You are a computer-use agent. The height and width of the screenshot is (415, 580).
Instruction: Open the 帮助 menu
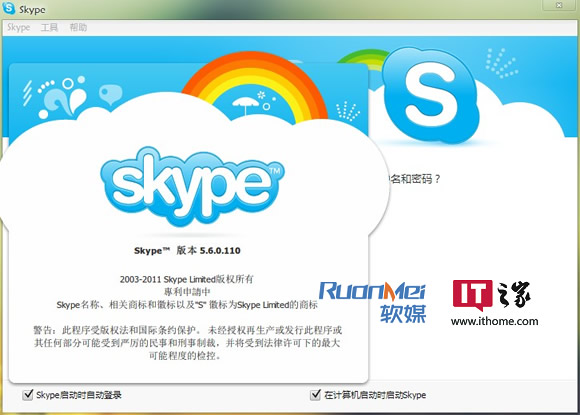pos(78,27)
